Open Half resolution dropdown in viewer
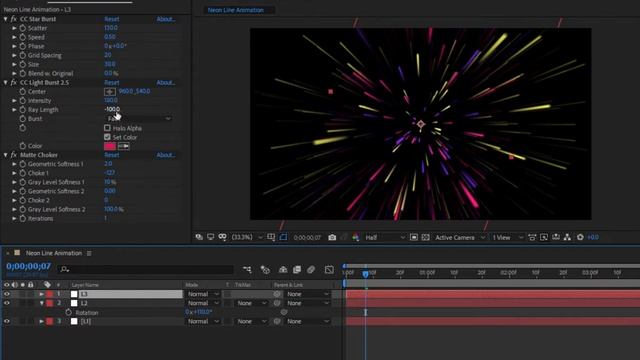Viewport: 640px width, 360px height. [384, 237]
